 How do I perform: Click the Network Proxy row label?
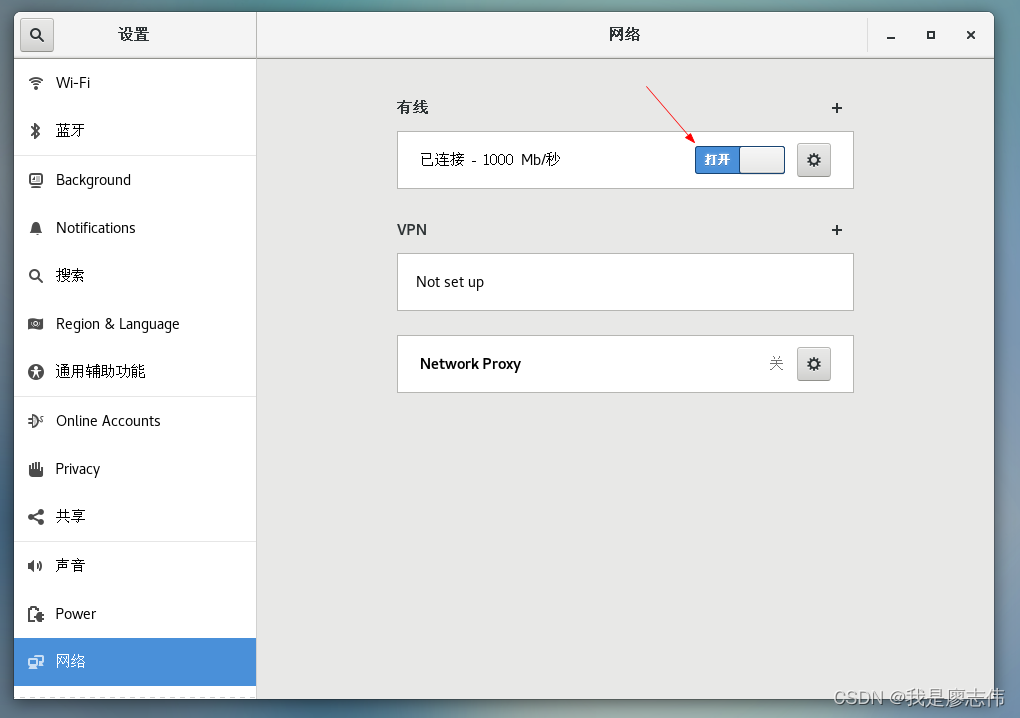470,364
